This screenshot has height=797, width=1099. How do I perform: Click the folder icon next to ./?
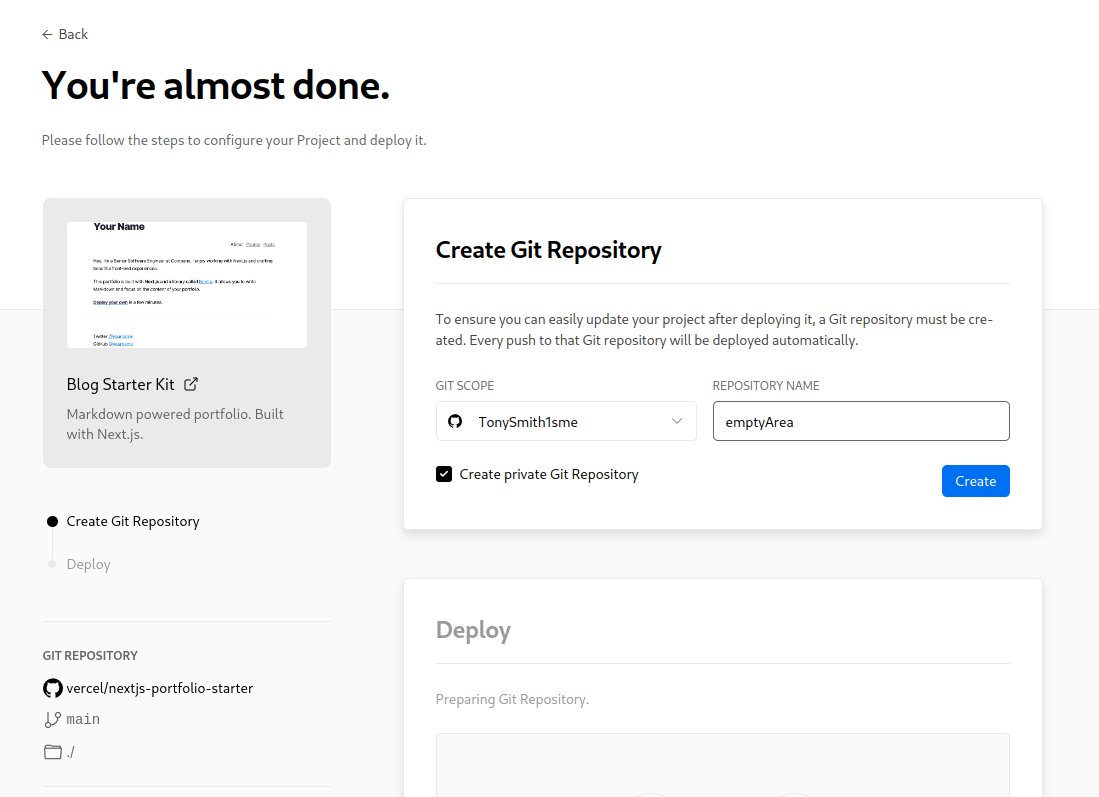tap(53, 752)
